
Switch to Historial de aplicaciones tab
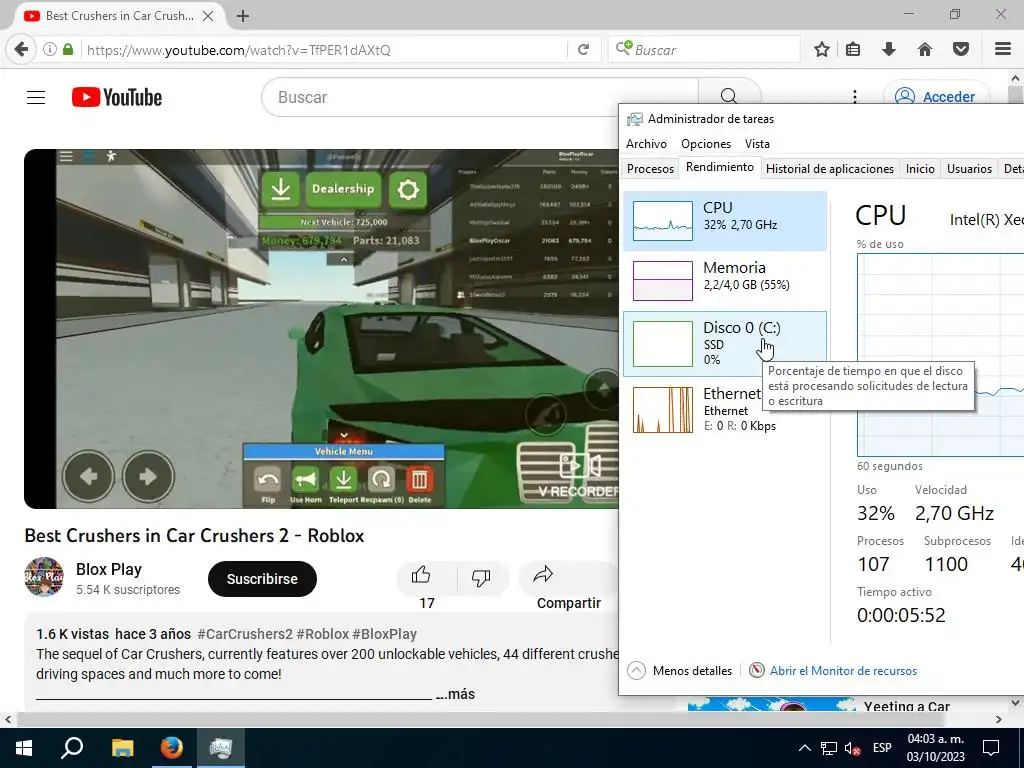[x=829, y=168]
